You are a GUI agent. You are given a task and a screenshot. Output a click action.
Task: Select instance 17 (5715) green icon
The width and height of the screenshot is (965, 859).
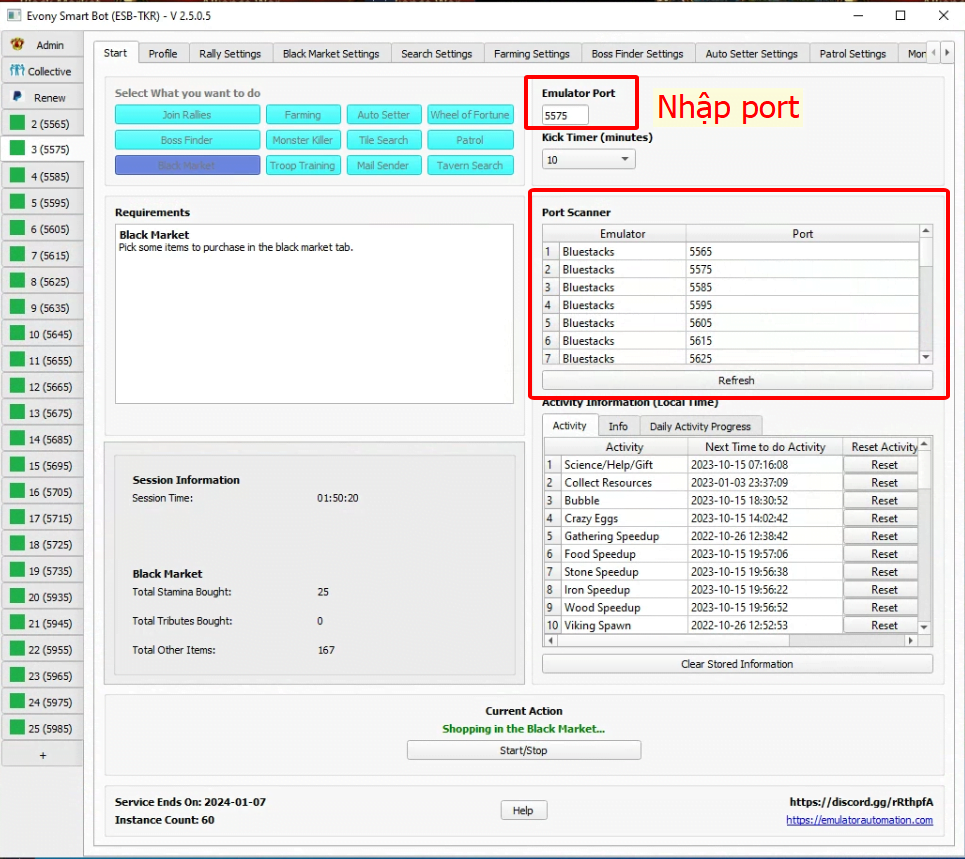coord(17,518)
